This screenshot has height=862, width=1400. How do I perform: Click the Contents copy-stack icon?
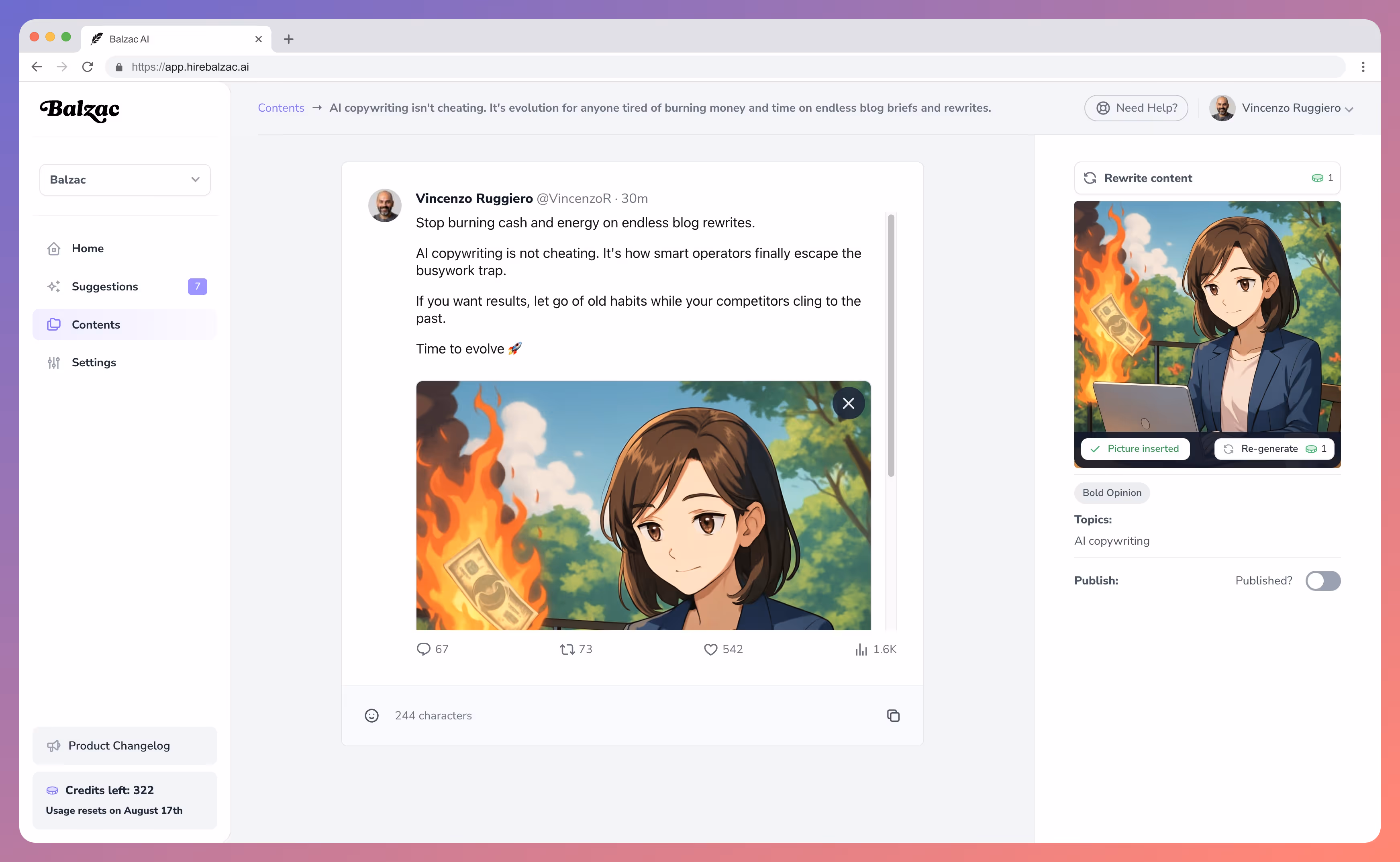point(53,325)
